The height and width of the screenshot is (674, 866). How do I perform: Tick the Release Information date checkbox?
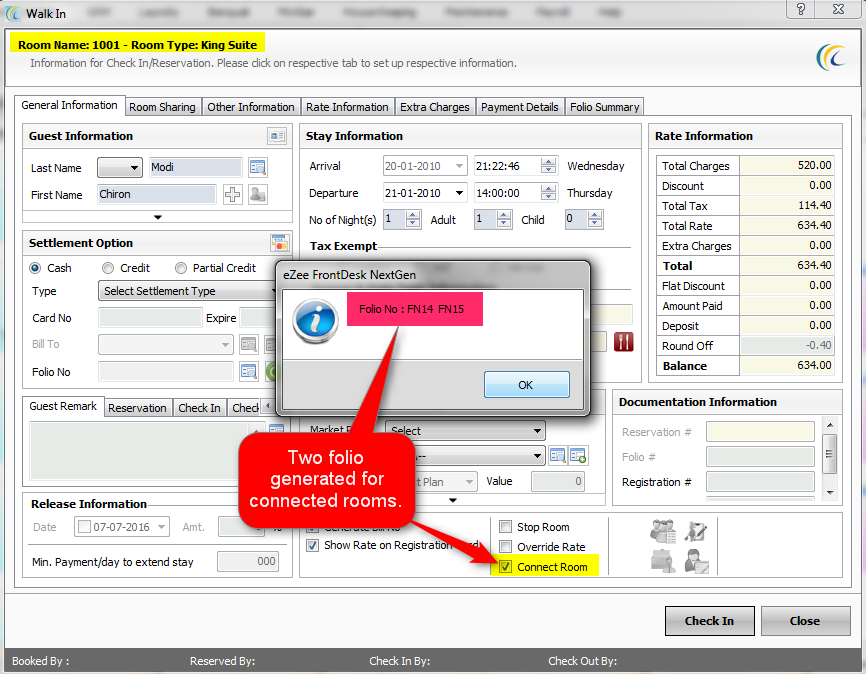[x=84, y=526]
